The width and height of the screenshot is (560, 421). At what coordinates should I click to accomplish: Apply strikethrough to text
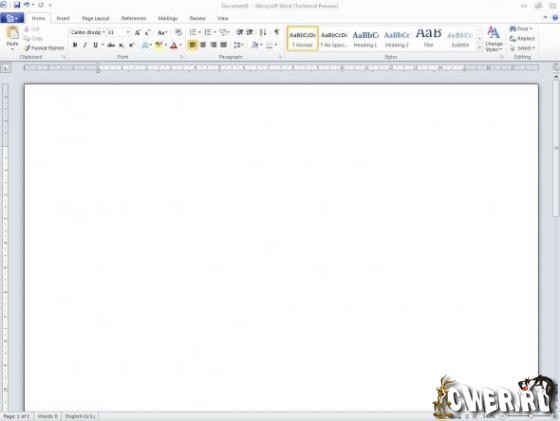click(111, 45)
